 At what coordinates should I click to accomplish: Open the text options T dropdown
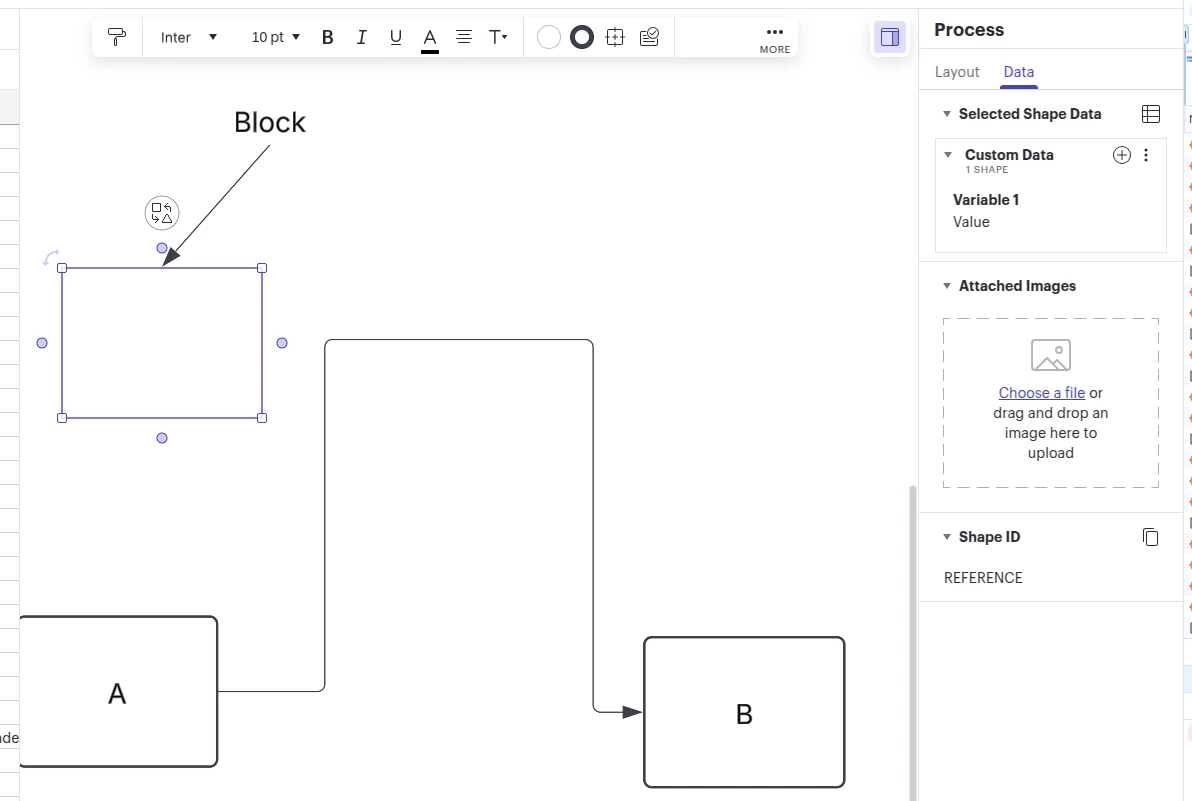(498, 36)
